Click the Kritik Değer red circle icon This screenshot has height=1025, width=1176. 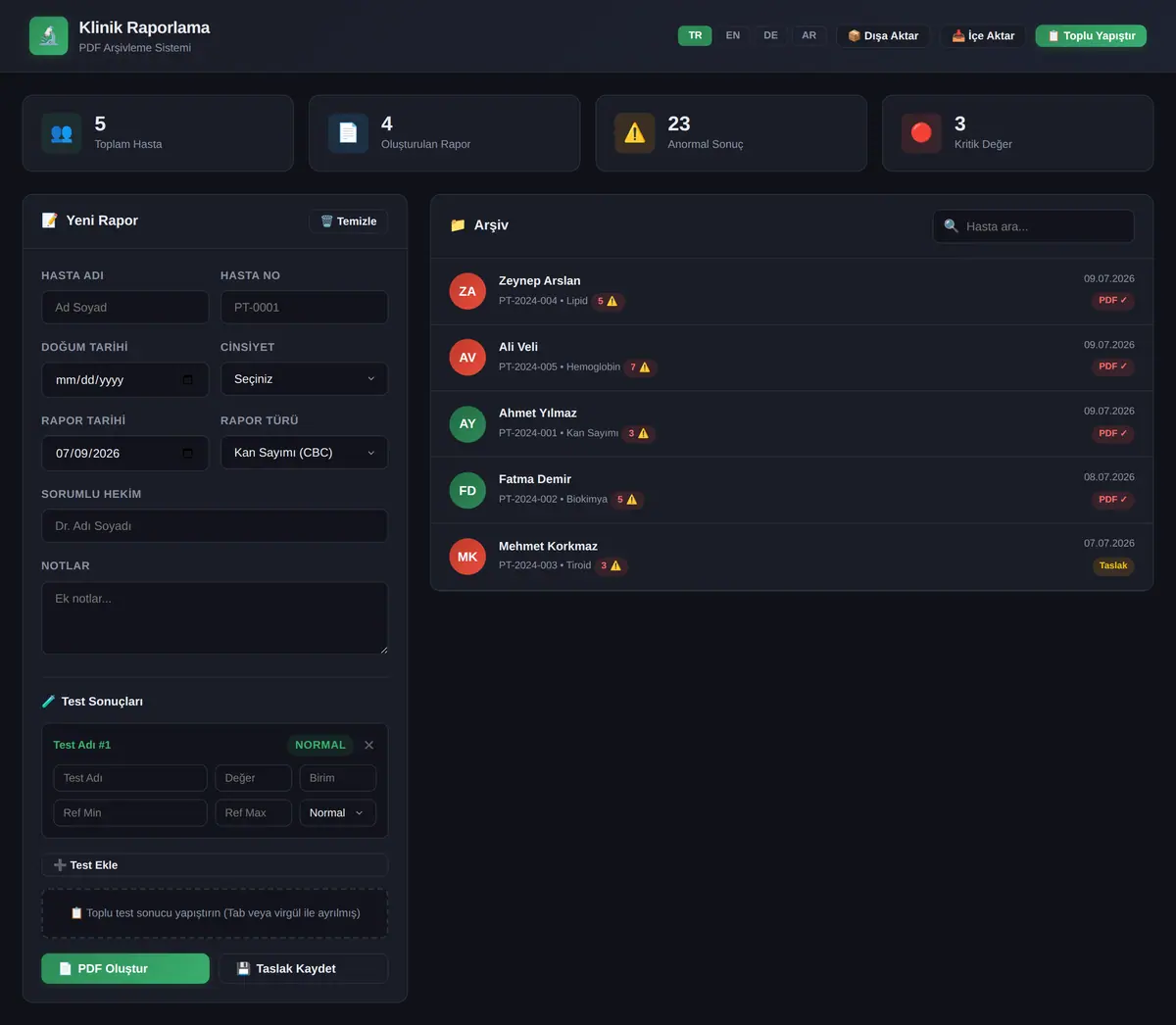[921, 133]
